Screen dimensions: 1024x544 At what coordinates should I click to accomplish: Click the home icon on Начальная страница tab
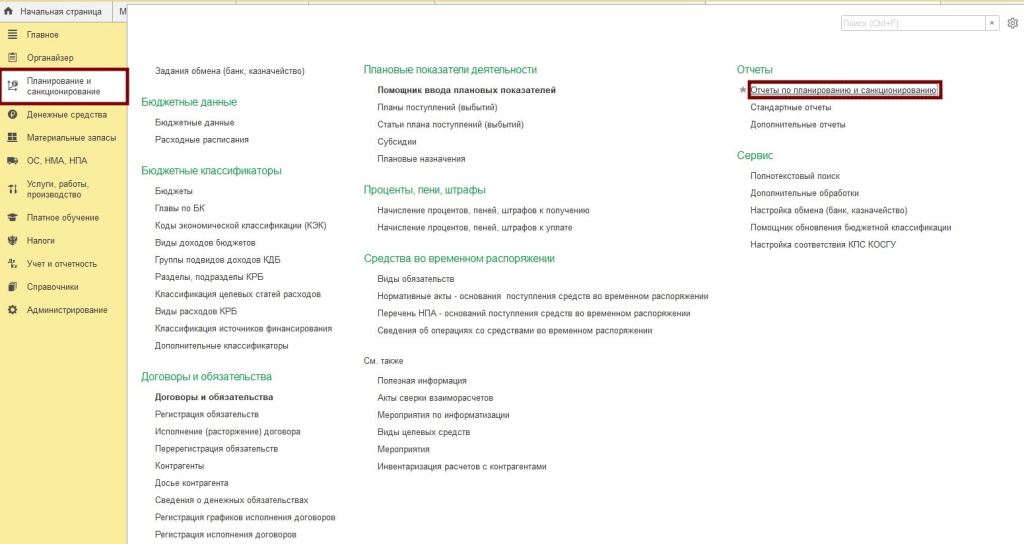pyautogui.click(x=9, y=11)
